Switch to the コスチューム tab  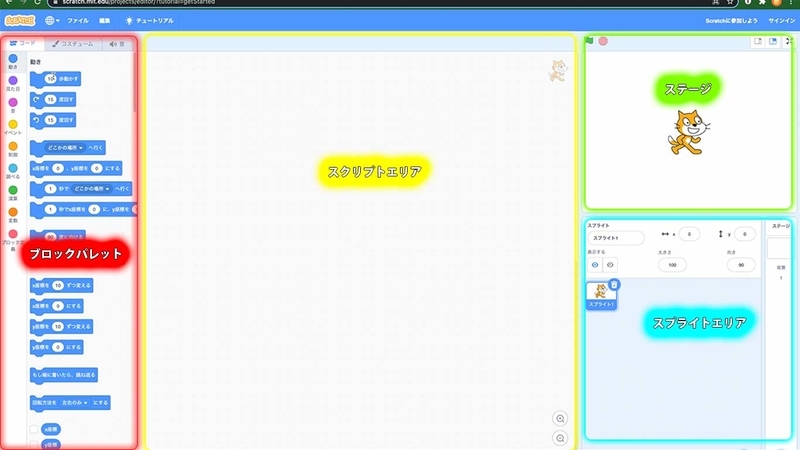(x=73, y=44)
